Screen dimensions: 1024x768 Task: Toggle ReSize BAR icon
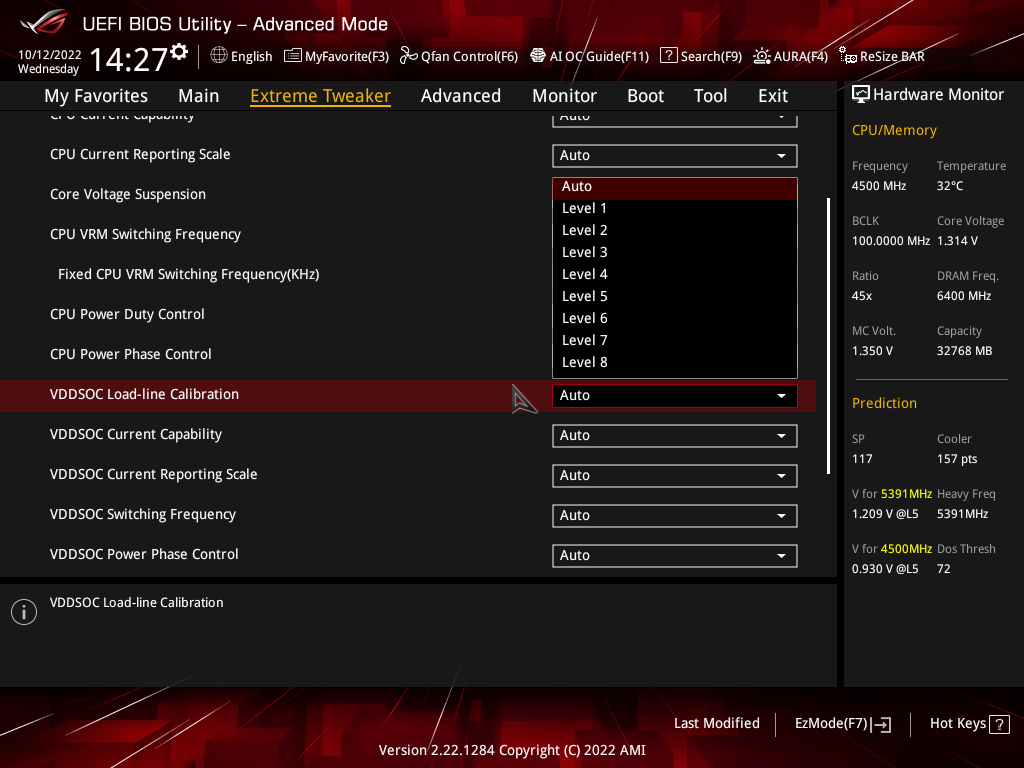click(x=848, y=56)
